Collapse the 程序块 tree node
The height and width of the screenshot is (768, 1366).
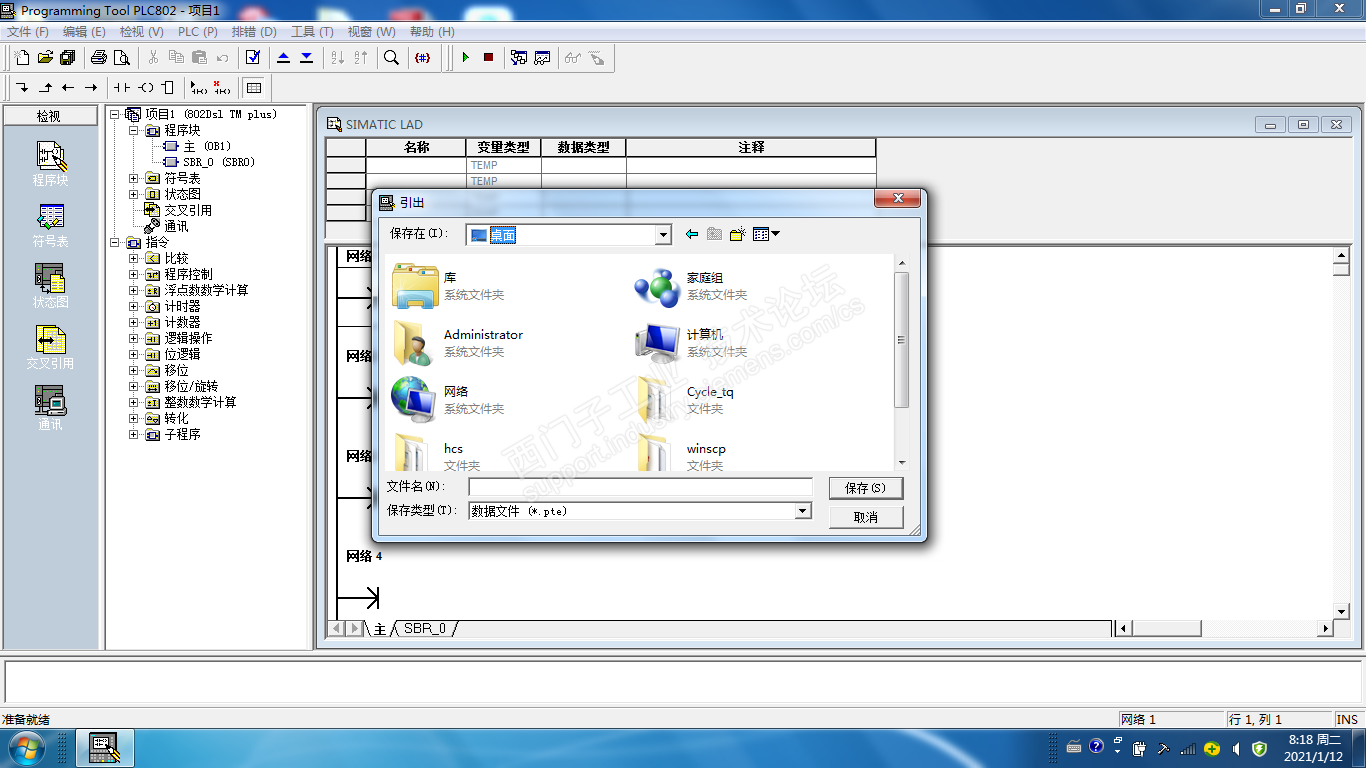(x=134, y=130)
